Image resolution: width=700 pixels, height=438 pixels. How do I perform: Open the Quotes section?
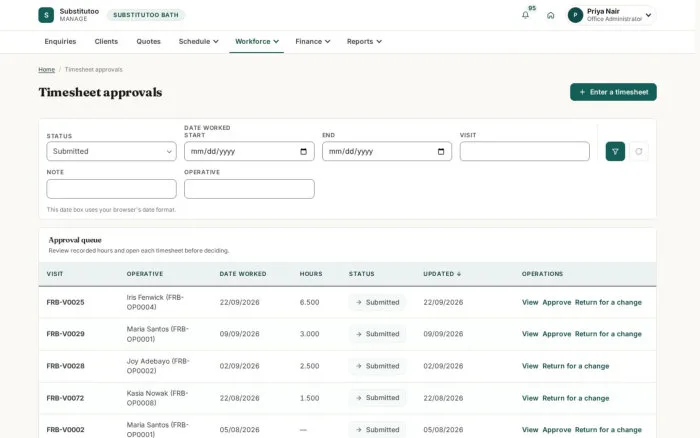(x=148, y=42)
